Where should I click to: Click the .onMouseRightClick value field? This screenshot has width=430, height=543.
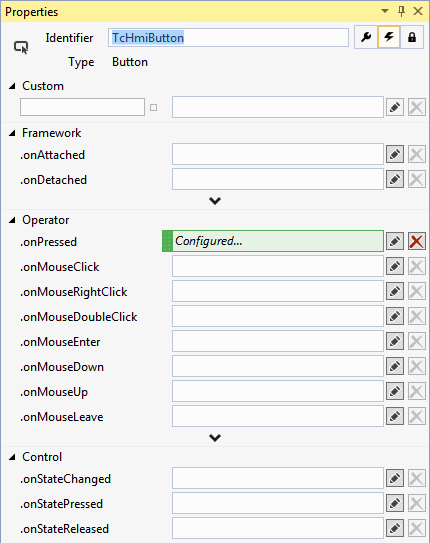point(278,291)
